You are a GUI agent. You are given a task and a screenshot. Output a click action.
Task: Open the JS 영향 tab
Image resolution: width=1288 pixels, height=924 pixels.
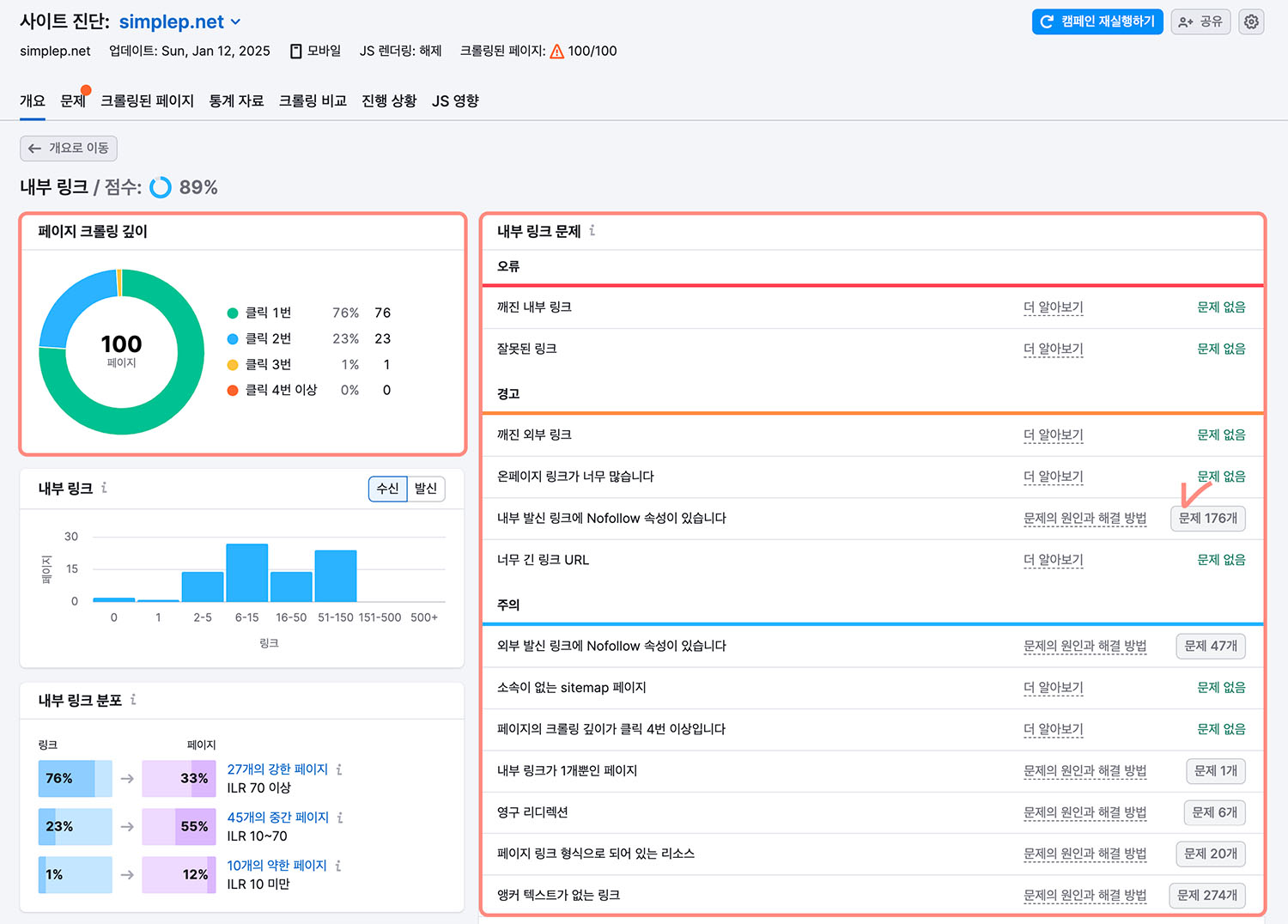455,100
